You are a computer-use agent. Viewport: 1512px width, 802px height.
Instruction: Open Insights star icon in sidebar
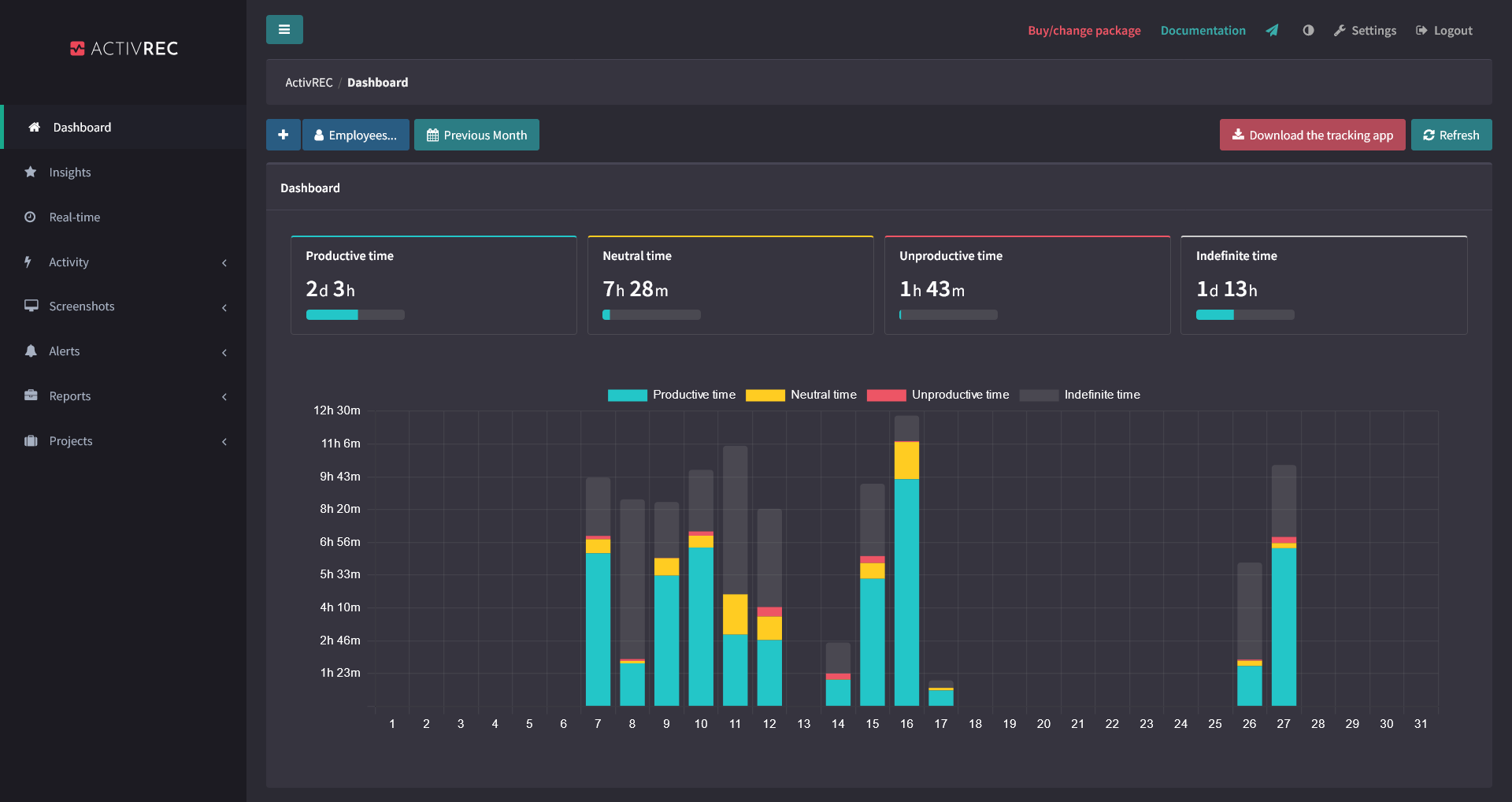pyautogui.click(x=31, y=172)
